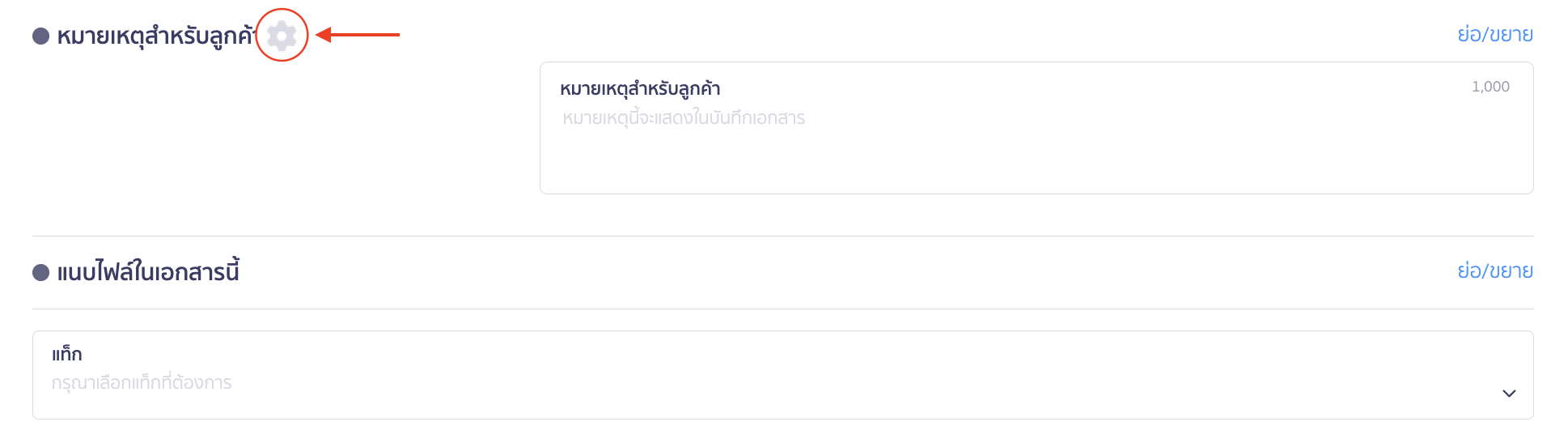
Task: Click the หมายเหตุนี้จะแสดงในบันทึกเอกสาร placeholder text
Action: coord(684,118)
